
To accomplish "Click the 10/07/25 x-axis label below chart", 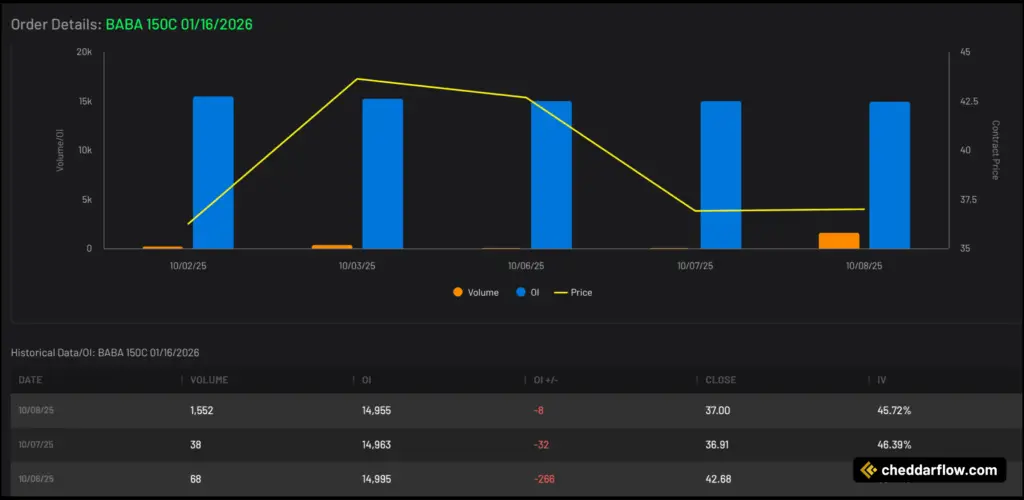I will (696, 266).
